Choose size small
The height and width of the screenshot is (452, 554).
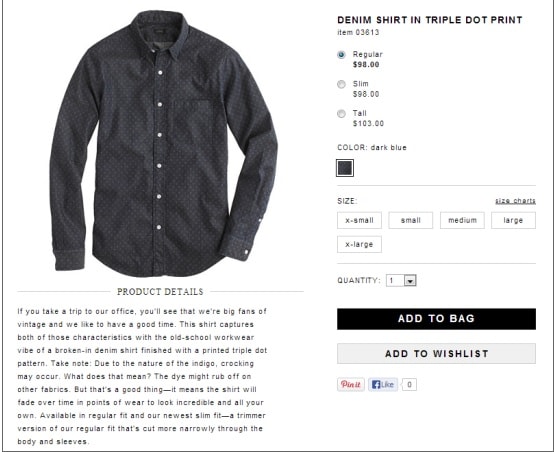point(411,220)
